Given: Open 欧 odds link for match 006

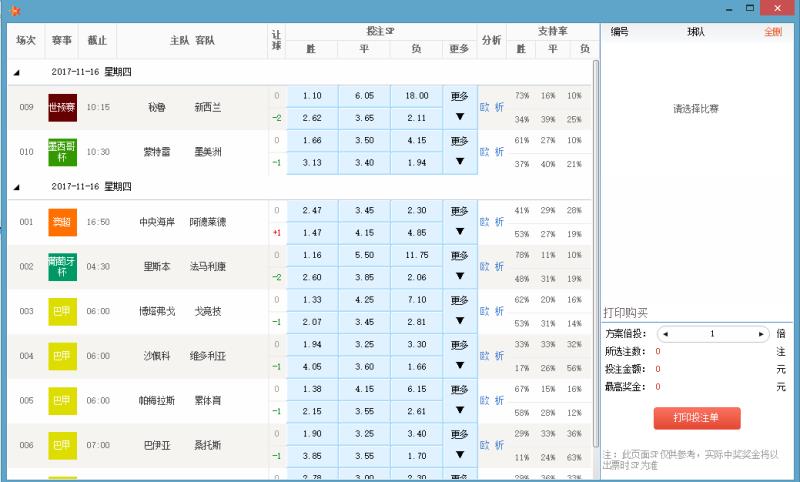Looking at the screenshot, I should coord(485,445).
